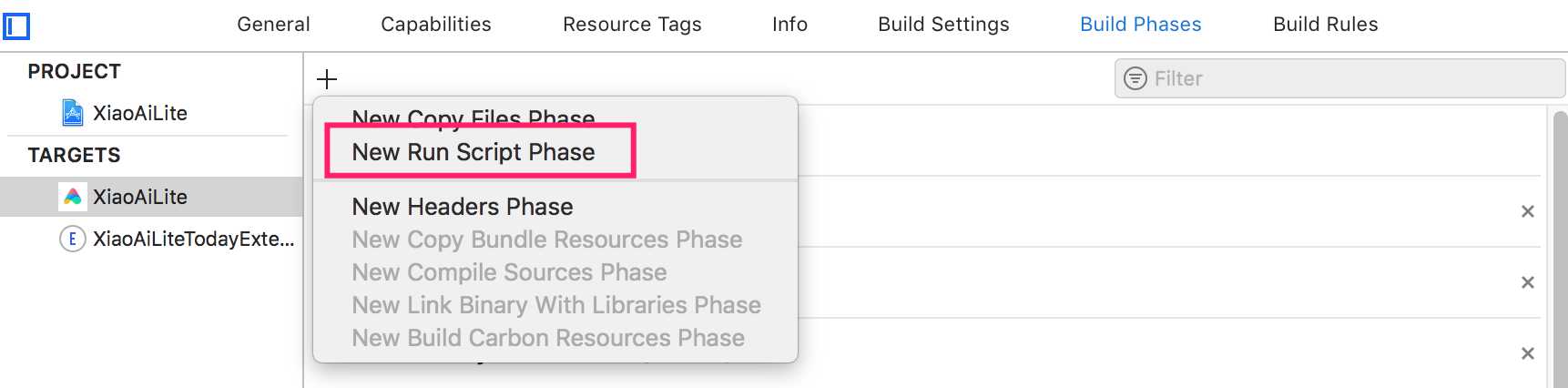Image resolution: width=1568 pixels, height=388 pixels.
Task: Click the vertical scrollbar on the right
Action: pyautogui.click(x=1559, y=247)
